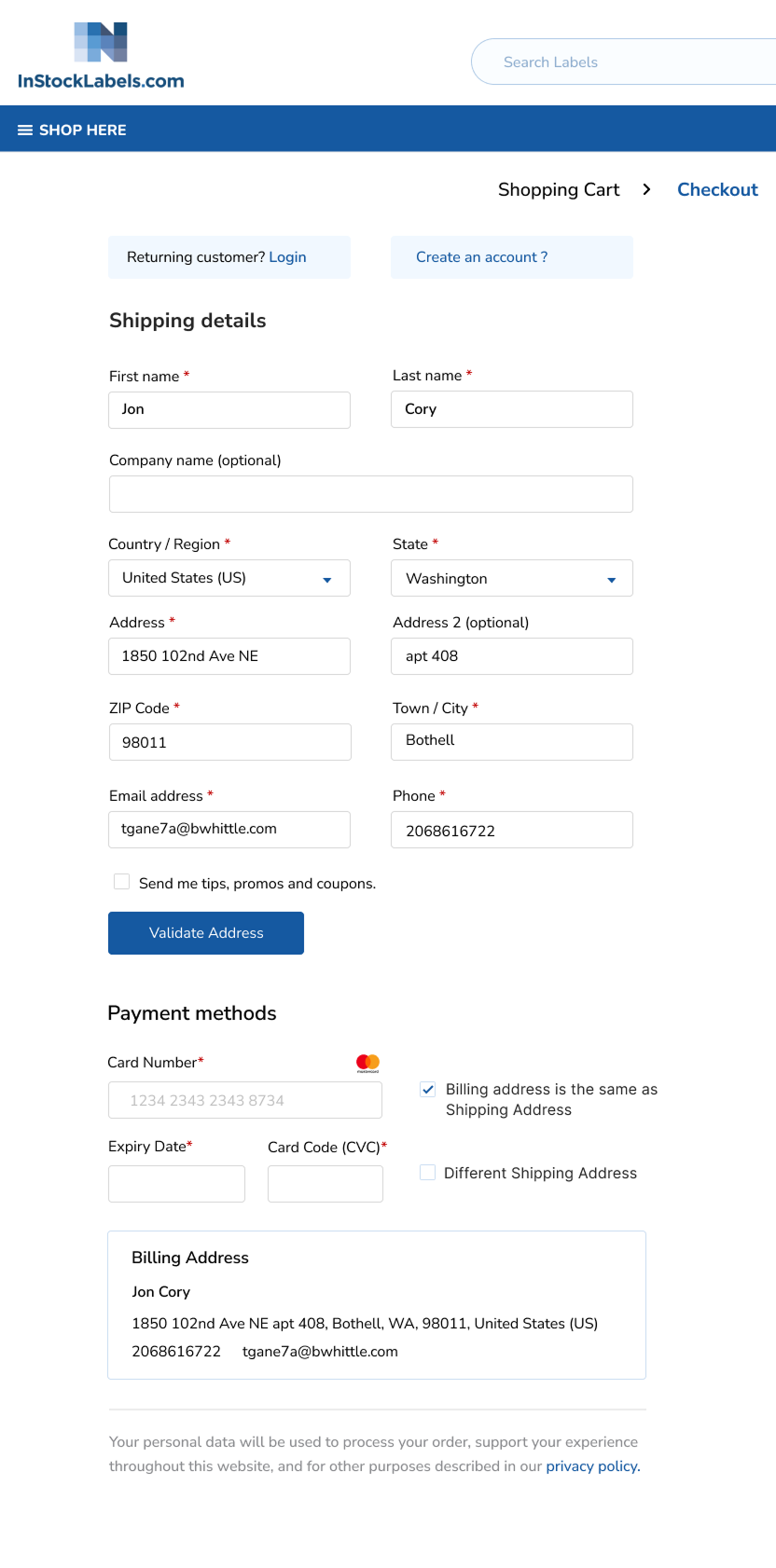Screen dimensions: 776x1568
Task: Select the Card Code (CVC) field
Action: (x=325, y=1183)
